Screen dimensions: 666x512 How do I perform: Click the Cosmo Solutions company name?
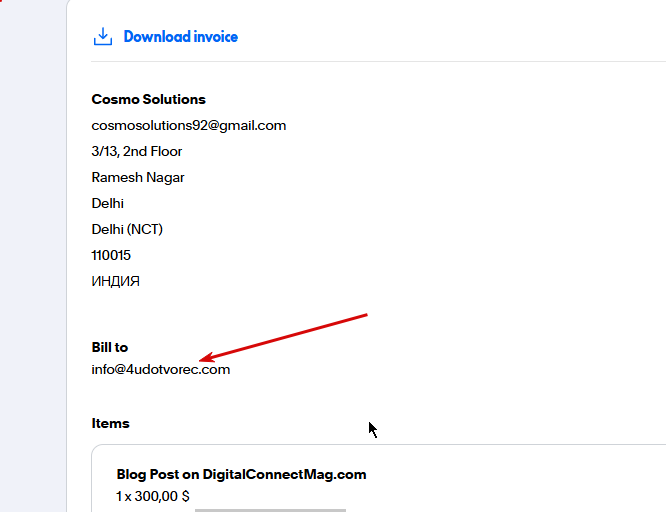tap(148, 99)
